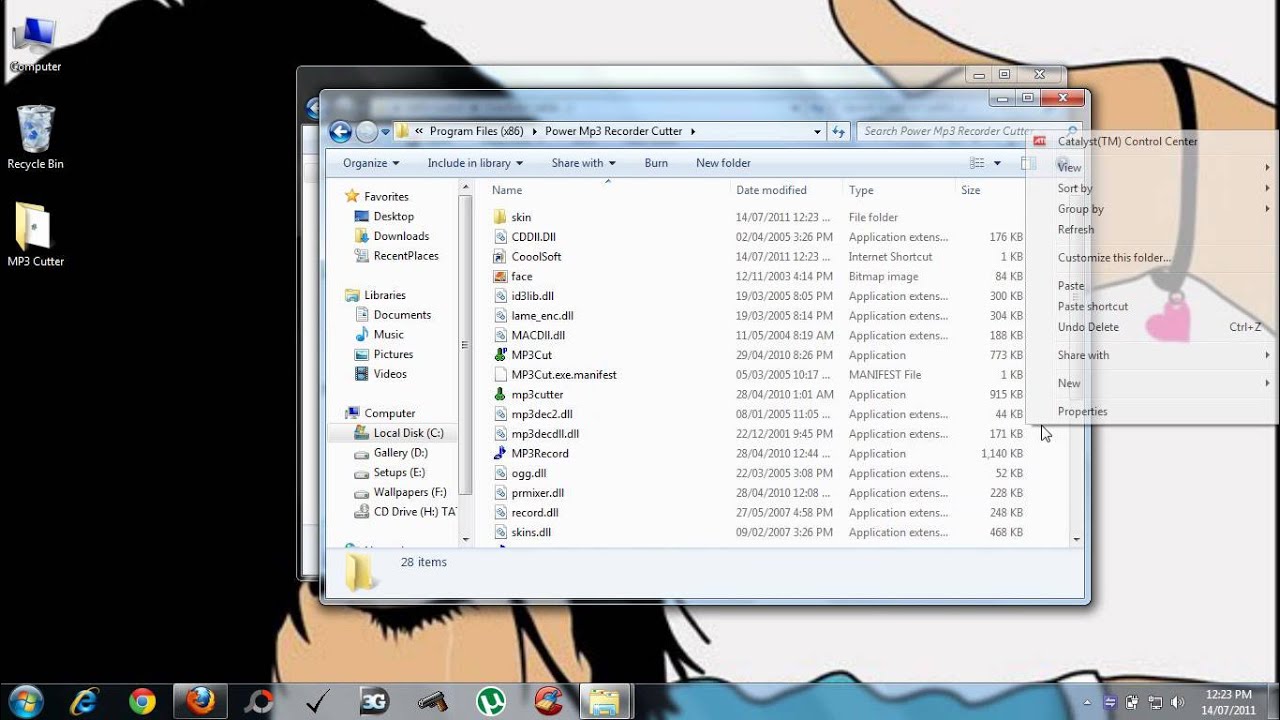Click the New folder toolbar button

723,163
